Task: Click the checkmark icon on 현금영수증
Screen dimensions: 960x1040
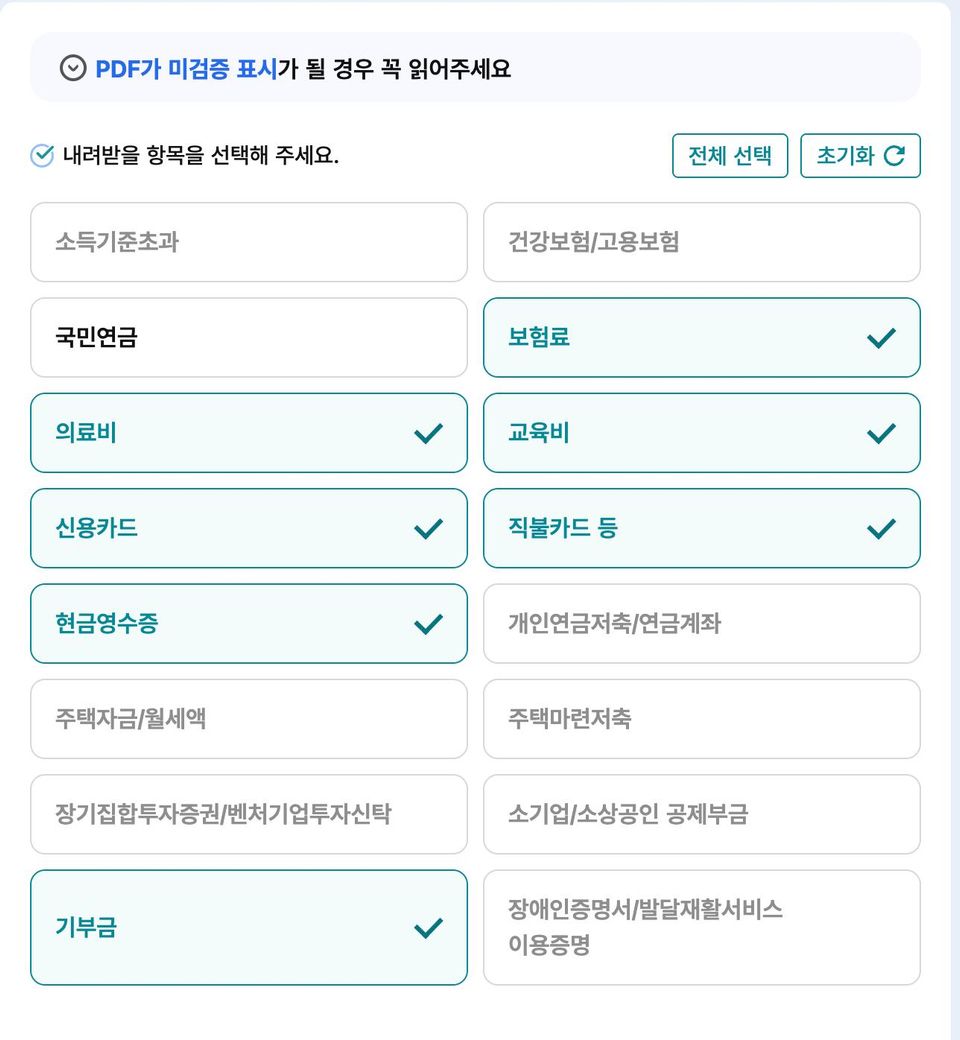Action: coord(428,624)
